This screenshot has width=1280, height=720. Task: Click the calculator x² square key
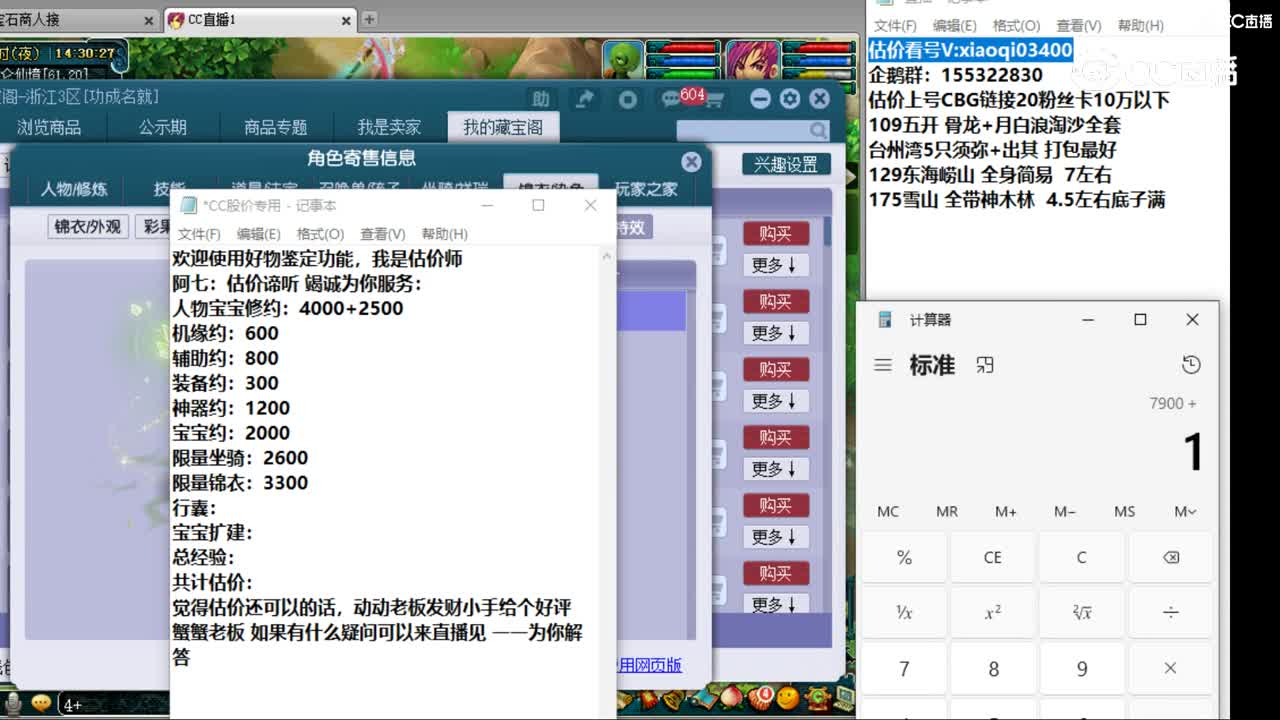pos(993,612)
